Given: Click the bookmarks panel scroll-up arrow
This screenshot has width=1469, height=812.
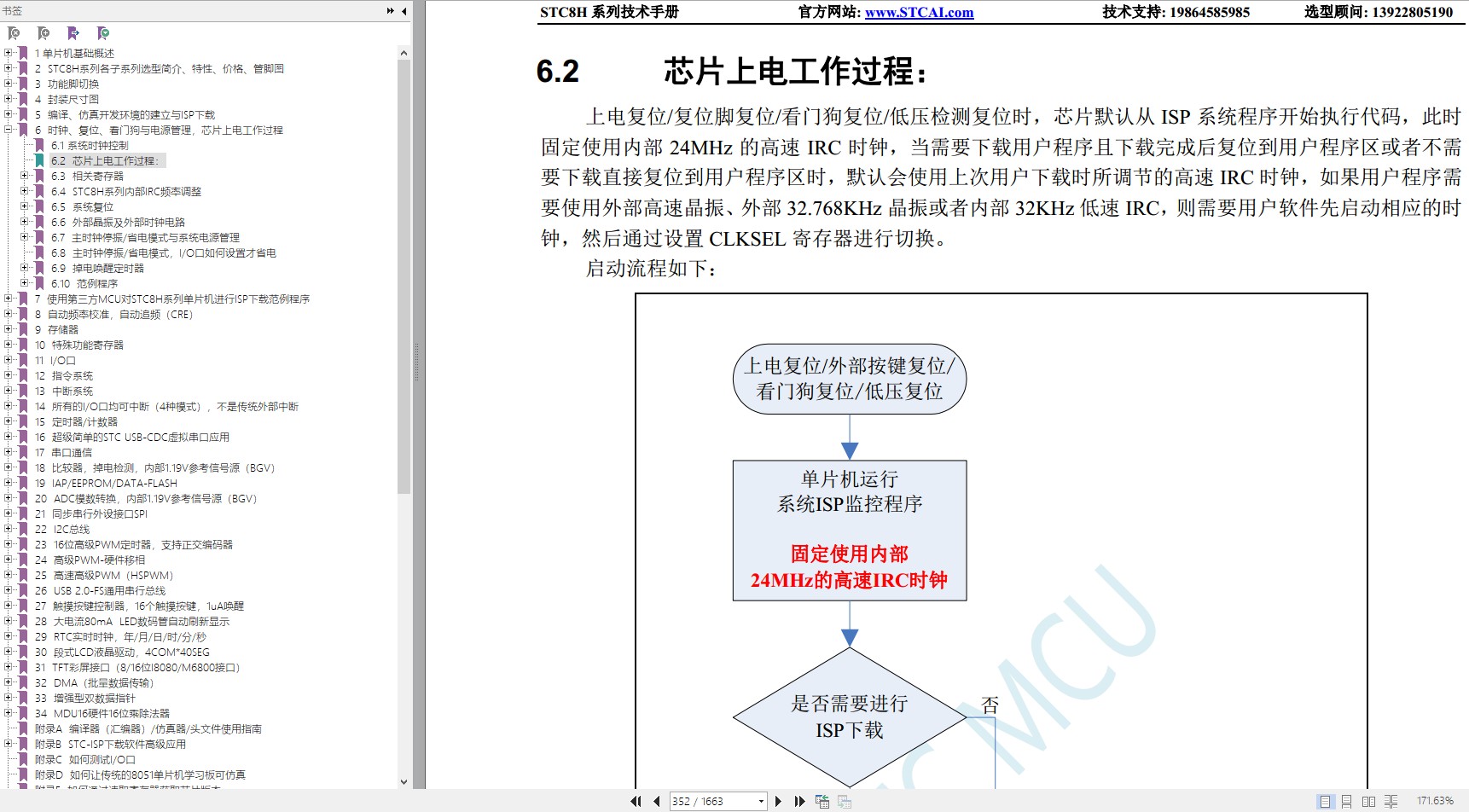Looking at the screenshot, I should [x=404, y=53].
